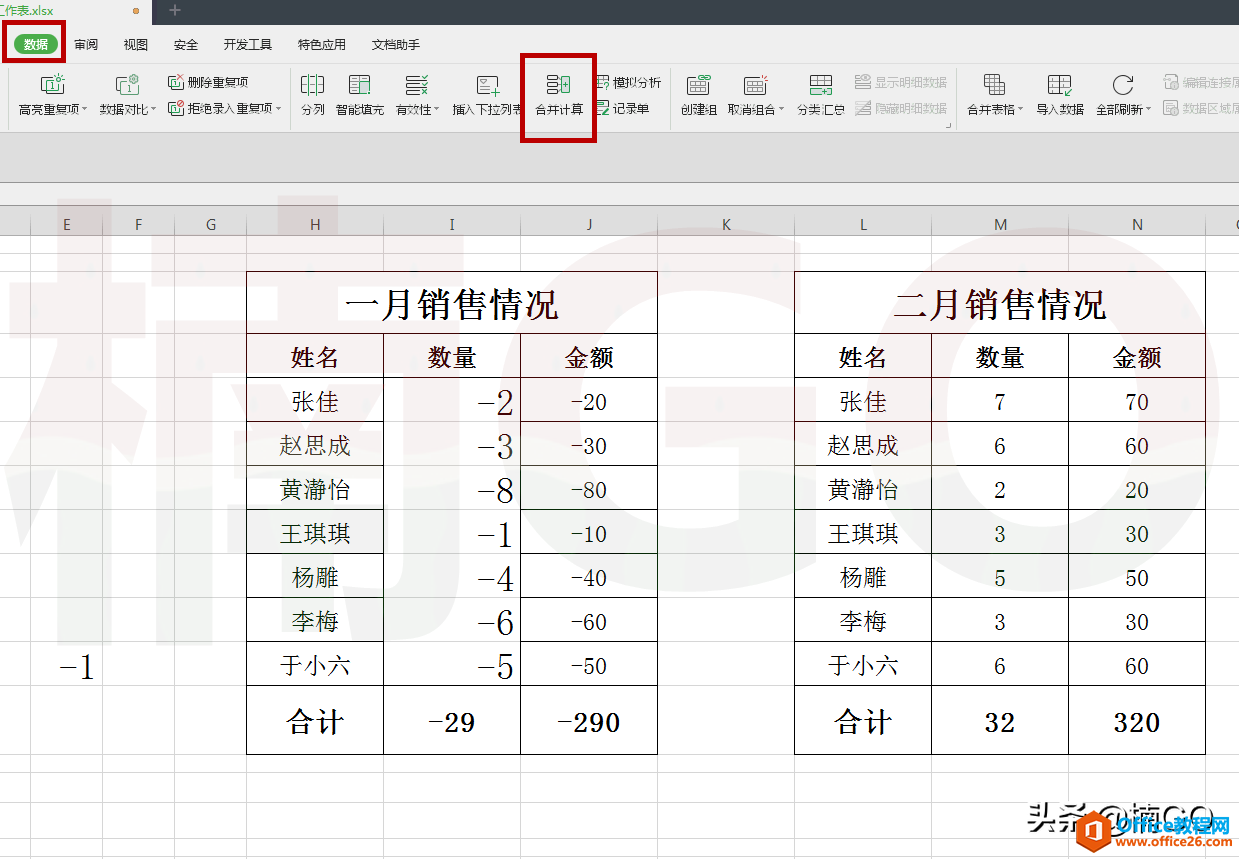Select January 黄瀞怡 amount cell -80
The image size is (1239, 859).
point(589,488)
